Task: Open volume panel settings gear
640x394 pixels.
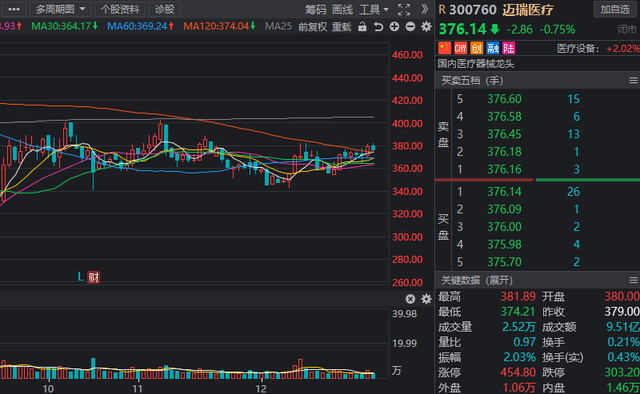Action: click(x=426, y=299)
